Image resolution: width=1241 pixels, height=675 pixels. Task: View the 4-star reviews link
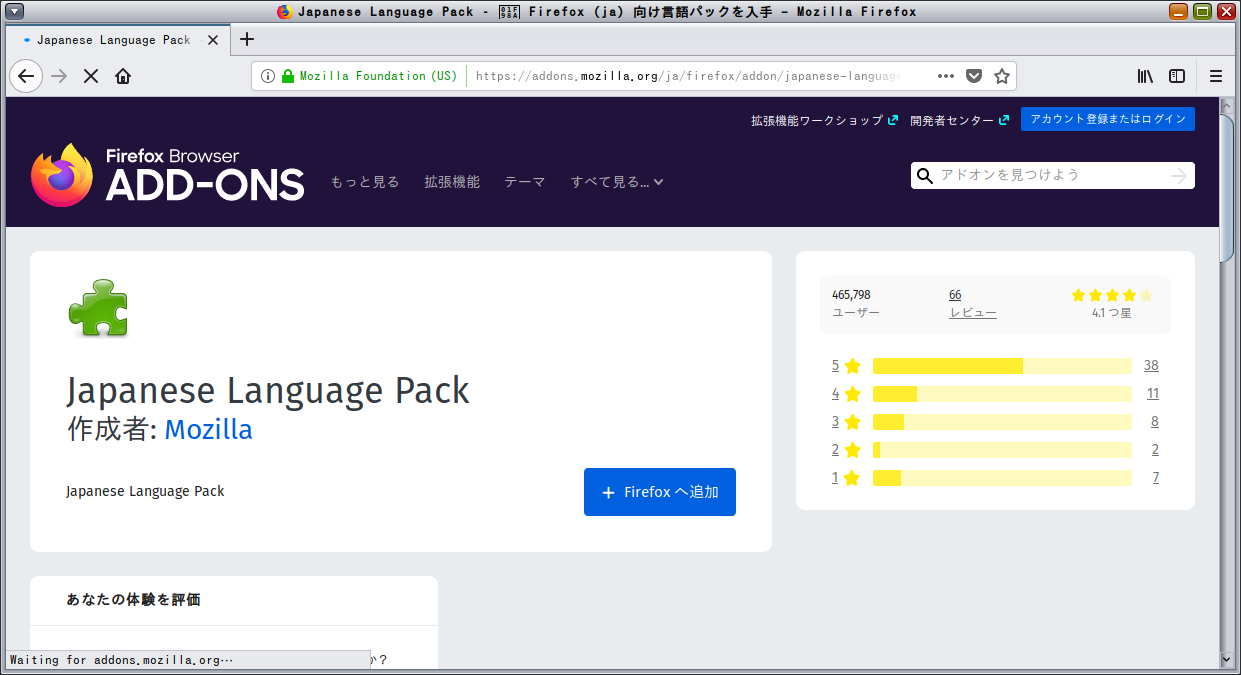pos(835,394)
